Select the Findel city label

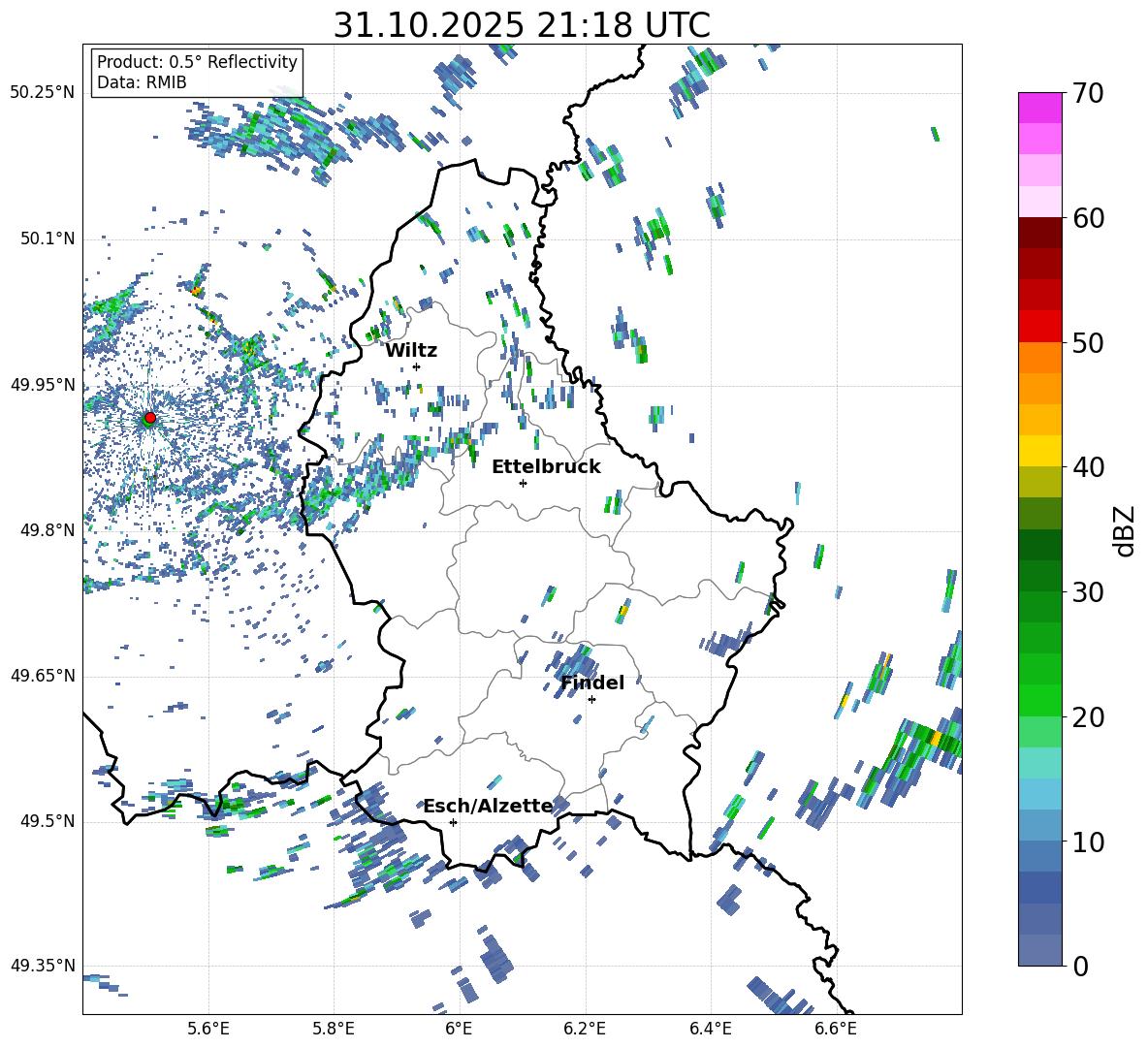coord(591,683)
